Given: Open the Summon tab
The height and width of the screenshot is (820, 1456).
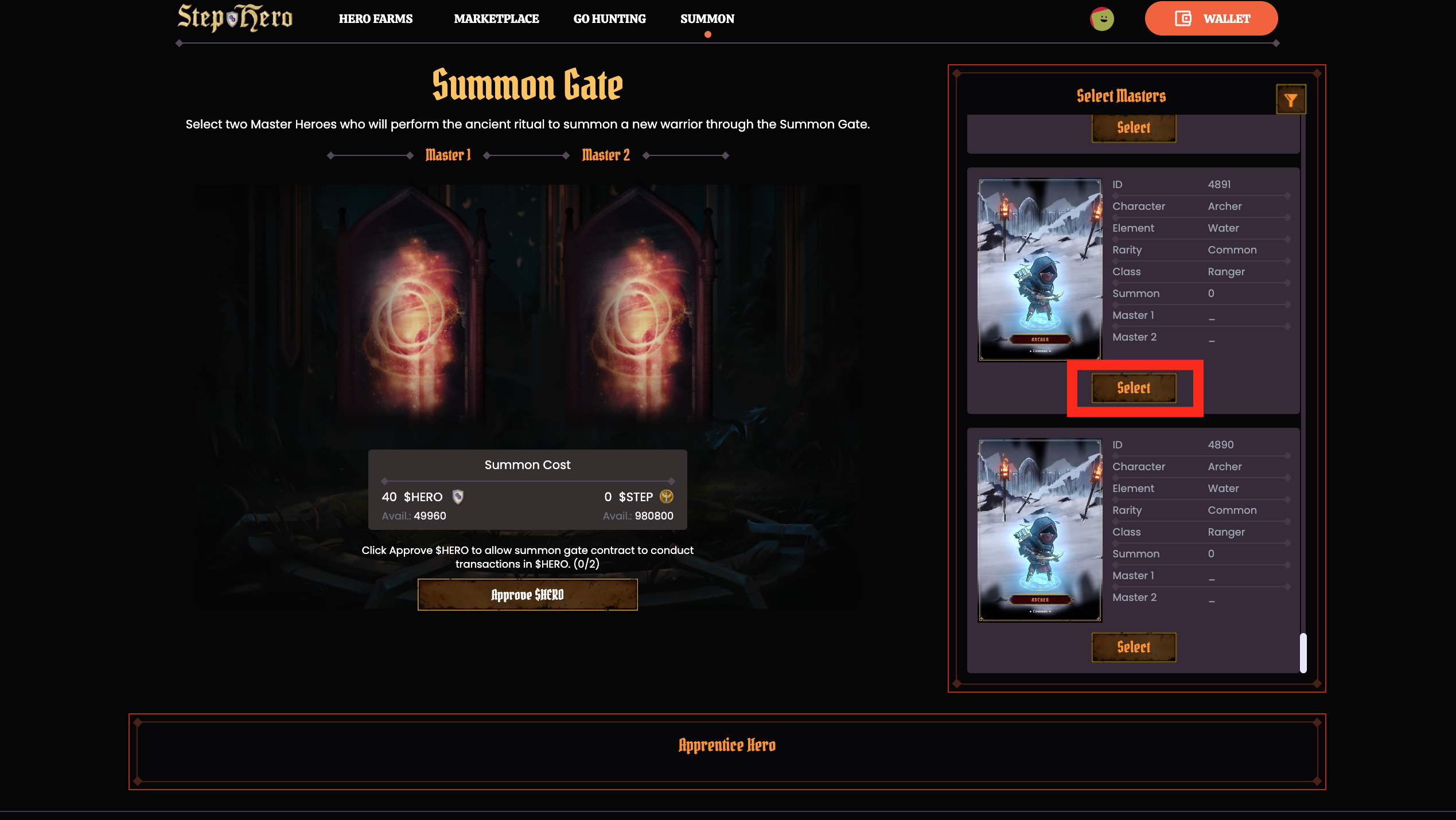Looking at the screenshot, I should (x=707, y=19).
